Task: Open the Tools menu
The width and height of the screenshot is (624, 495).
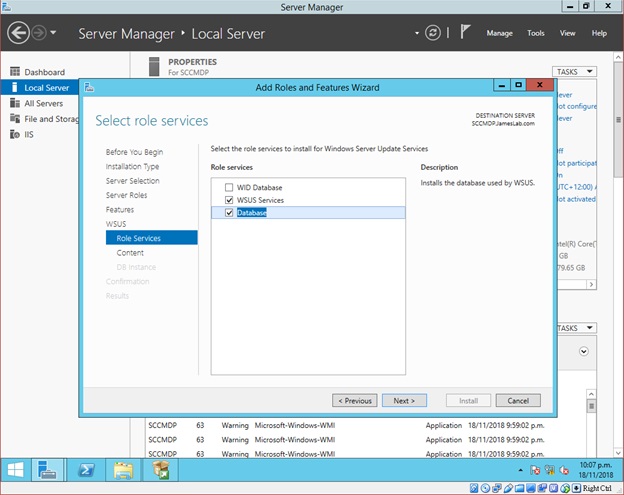Action: pyautogui.click(x=536, y=33)
